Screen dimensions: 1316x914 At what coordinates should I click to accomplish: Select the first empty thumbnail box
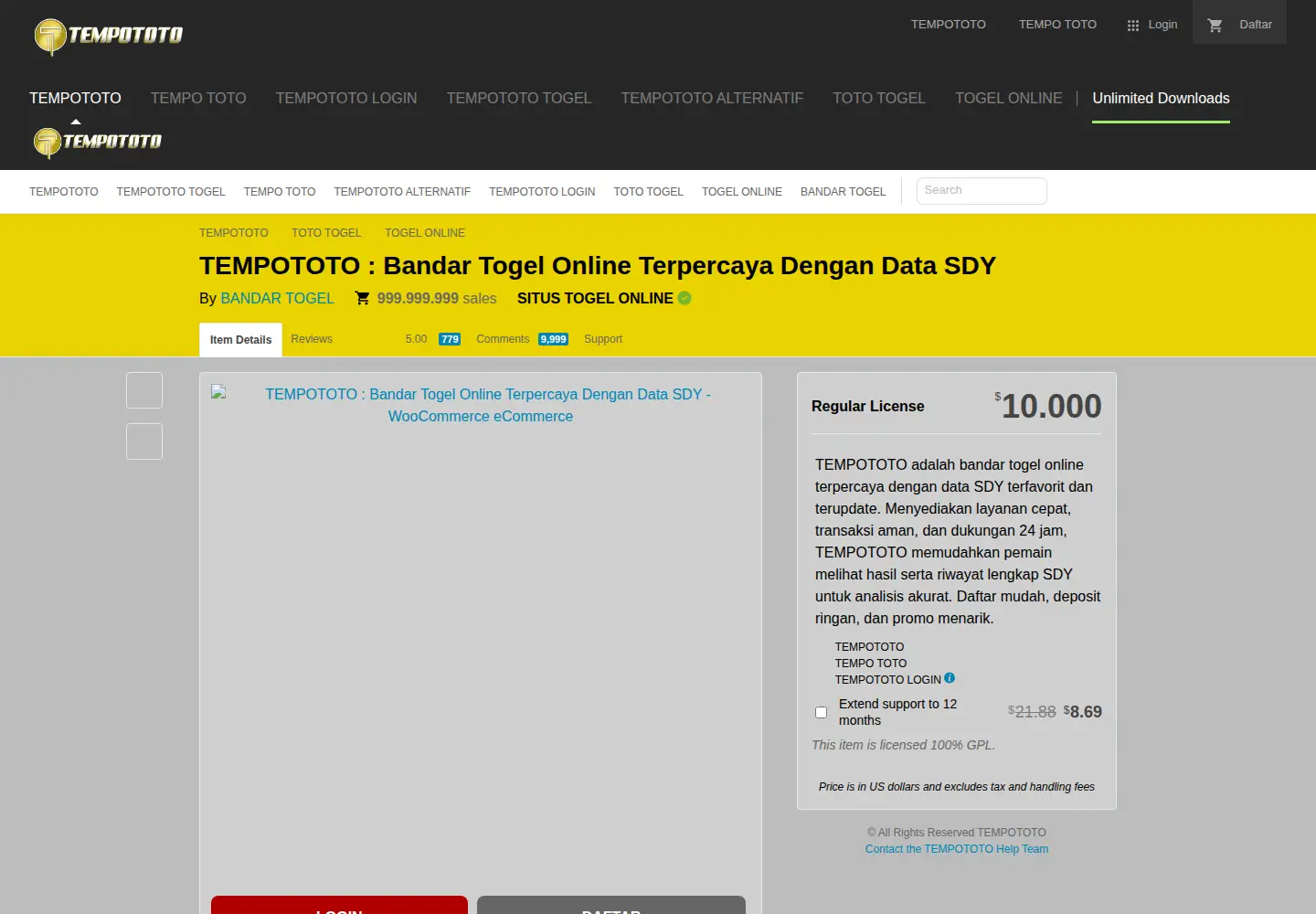point(144,390)
